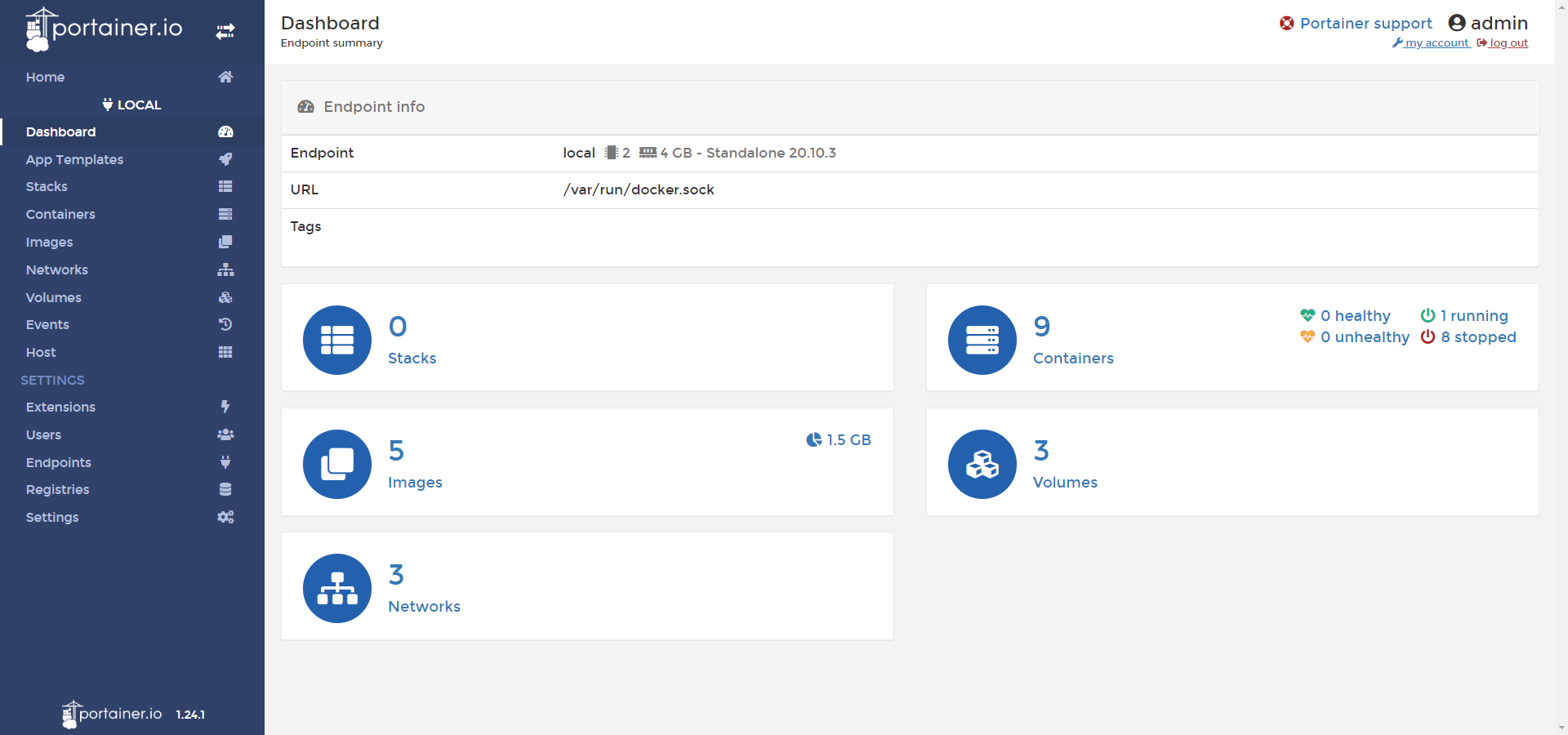Image resolution: width=1568 pixels, height=735 pixels.
Task: Open Containers from the sidebar menu
Action: [x=60, y=215]
